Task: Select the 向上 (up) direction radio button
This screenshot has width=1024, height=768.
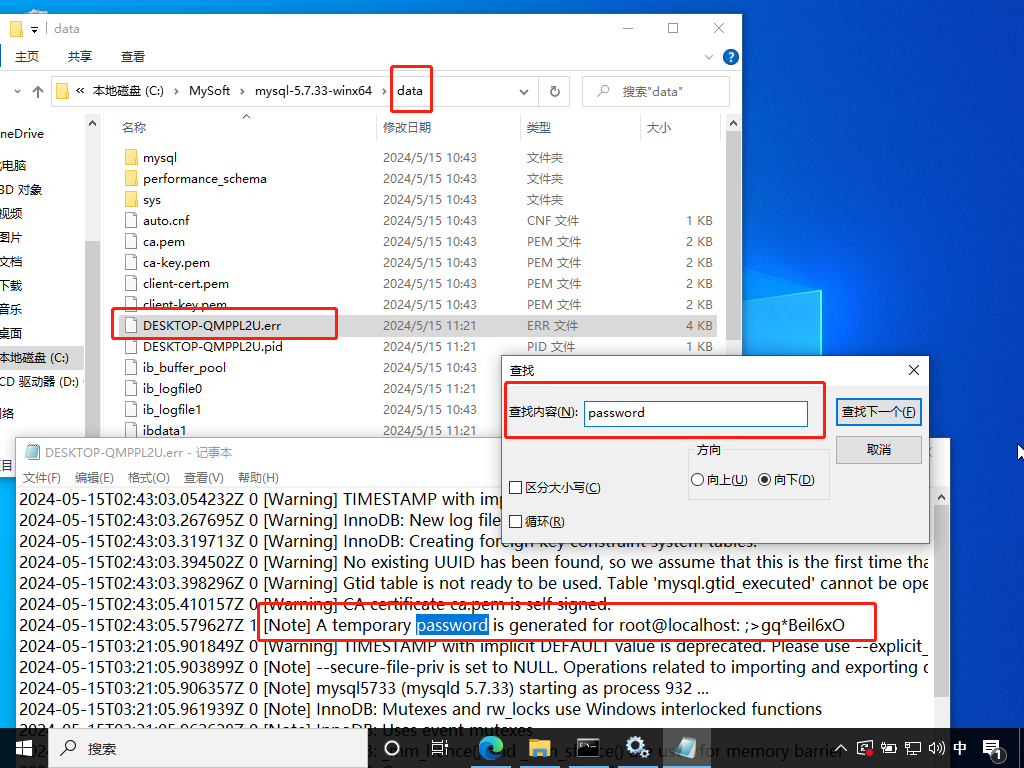Action: [697, 480]
